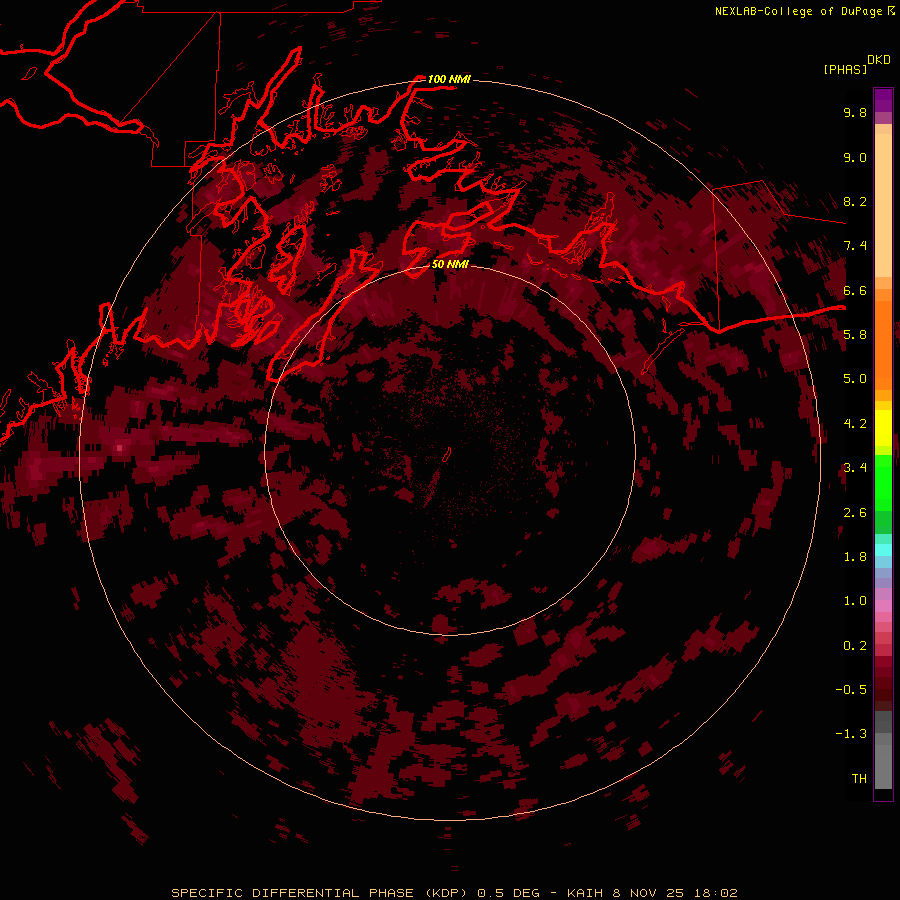
Task: Click the 6.6 value on the scale
Action: [855, 290]
